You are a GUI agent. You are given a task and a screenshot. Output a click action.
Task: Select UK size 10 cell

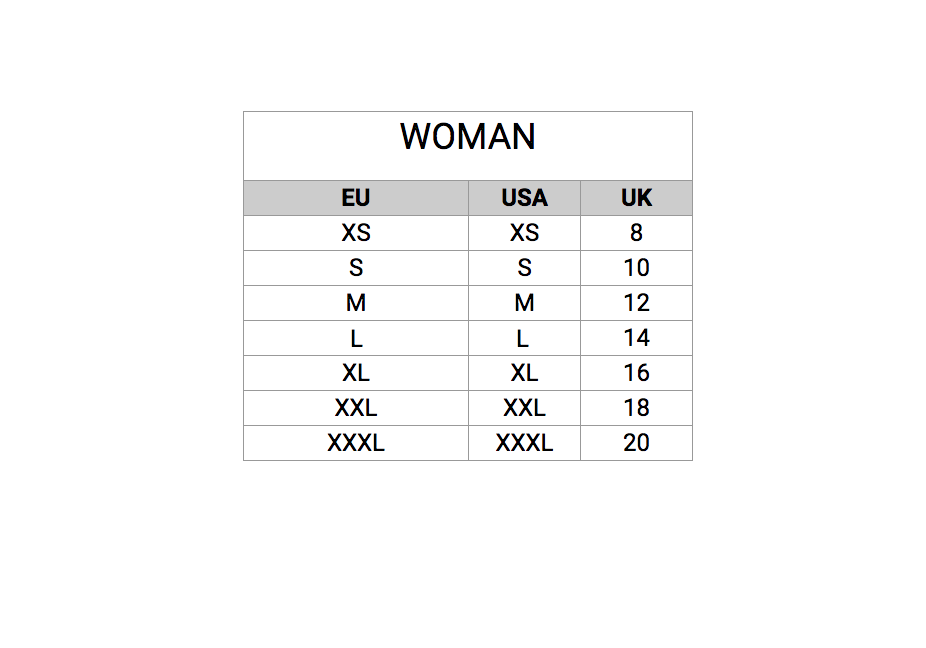pyautogui.click(x=636, y=268)
